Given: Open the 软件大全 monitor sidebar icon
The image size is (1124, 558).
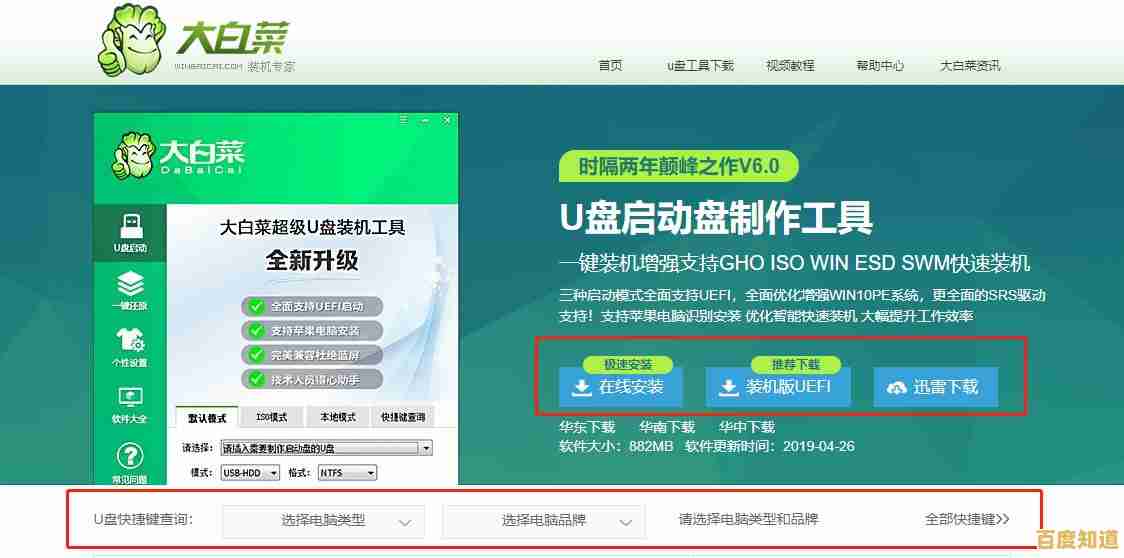Looking at the screenshot, I should [x=130, y=405].
